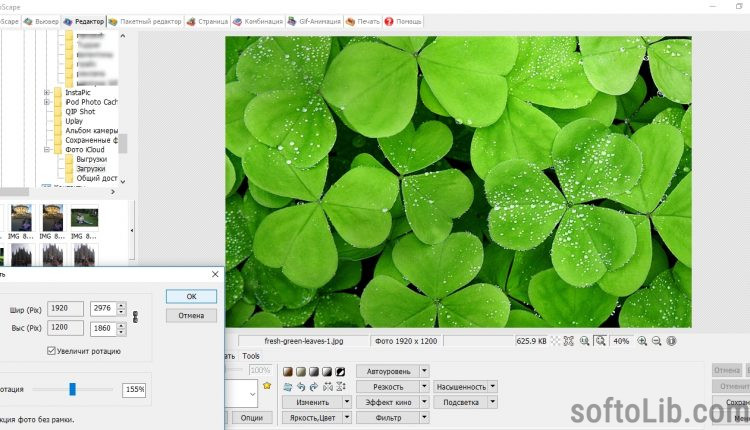The width and height of the screenshot is (750, 430).
Task: Rotate the photo 90 degrees counterclockwise
Action: (301, 386)
